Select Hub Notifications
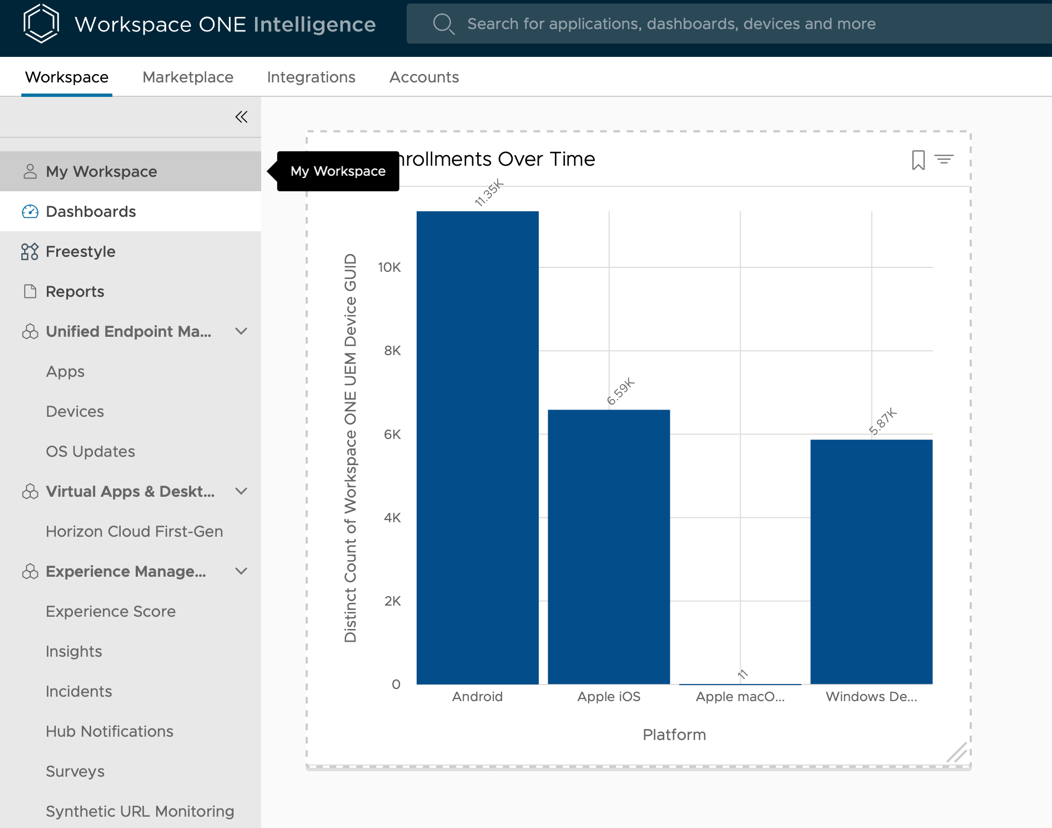This screenshot has width=1052, height=828. pyautogui.click(x=109, y=731)
